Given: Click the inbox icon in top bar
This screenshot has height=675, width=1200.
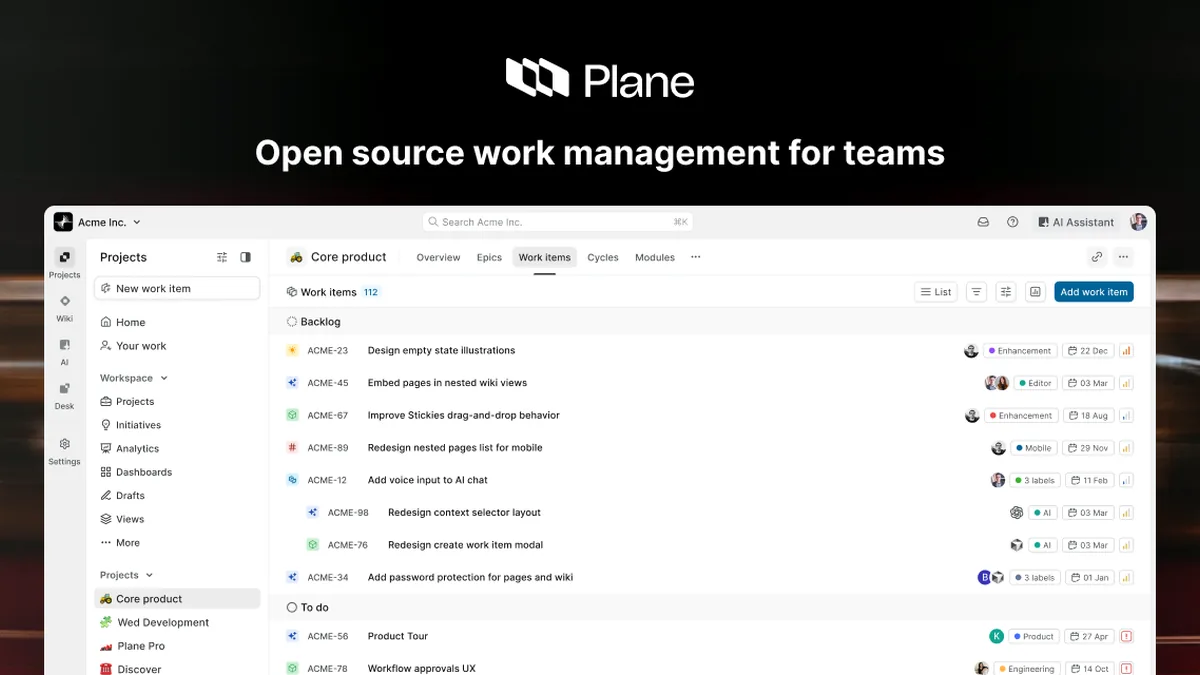Looking at the screenshot, I should (x=983, y=222).
